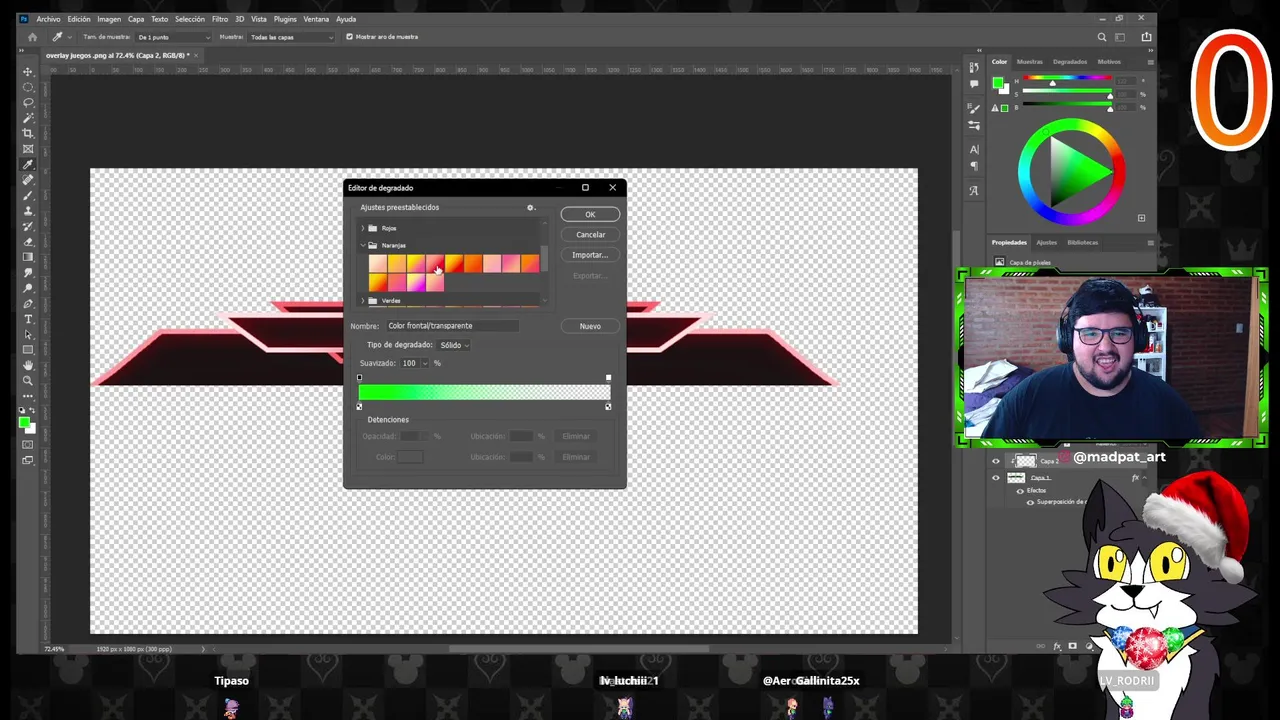This screenshot has width=1280, height=720.
Task: Select the left green color stop on gradient
Action: (359, 407)
